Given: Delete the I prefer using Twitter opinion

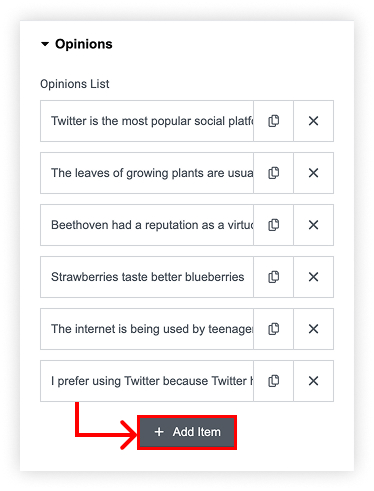Looking at the screenshot, I should click(x=313, y=381).
